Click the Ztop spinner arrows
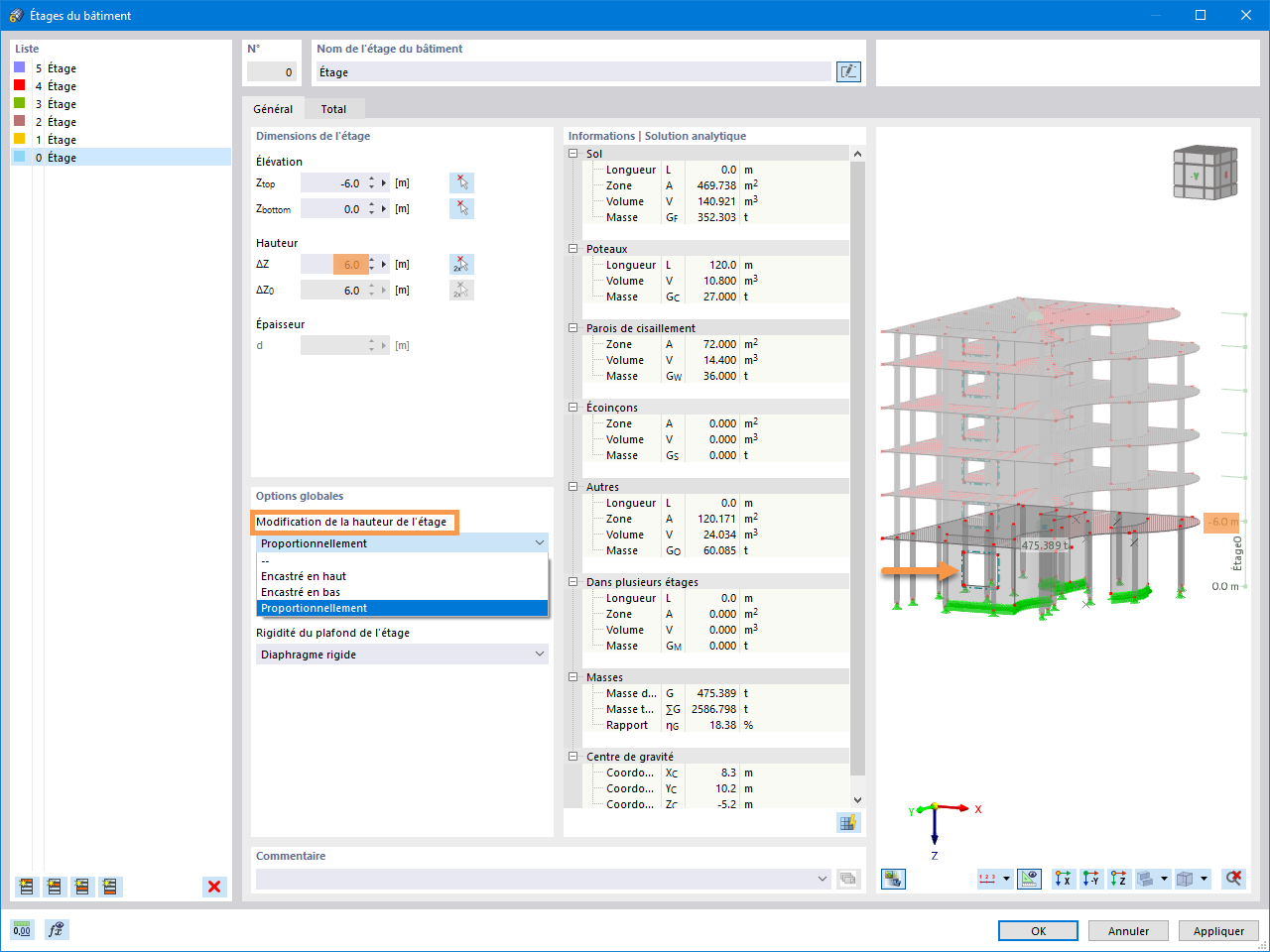Viewport: 1270px width, 952px height. [372, 182]
